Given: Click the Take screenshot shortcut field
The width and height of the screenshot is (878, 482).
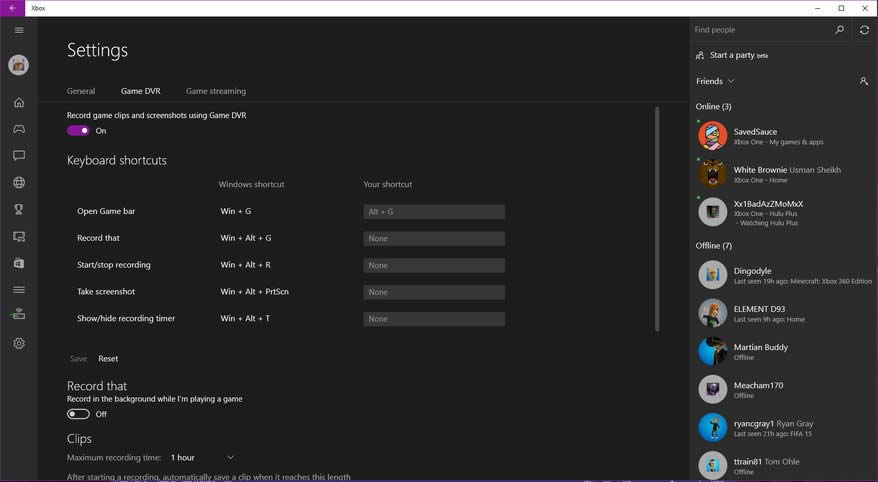Looking at the screenshot, I should point(433,292).
